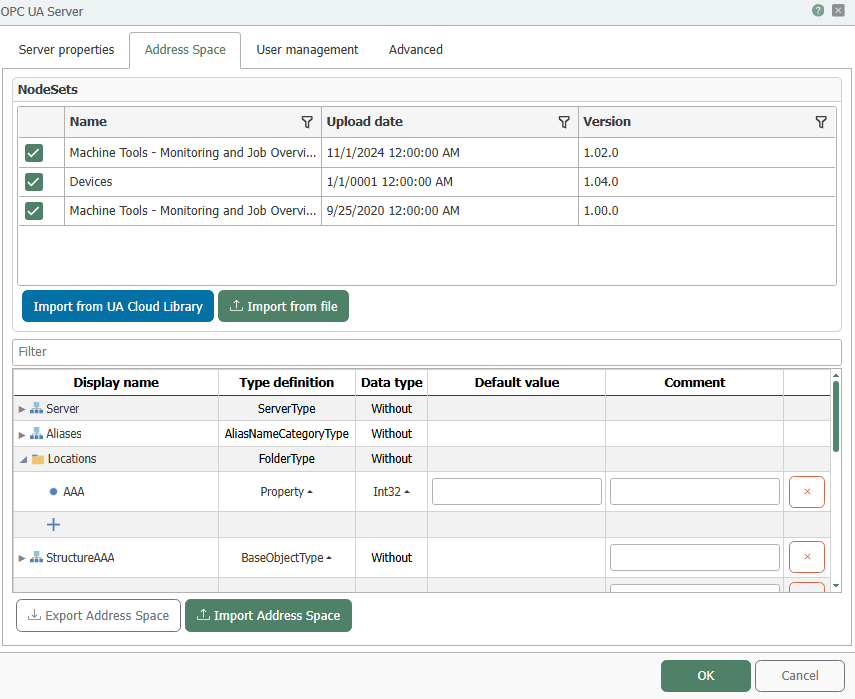Select the AAA property dot icon
Image resolution: width=855 pixels, height=699 pixels.
coord(53,492)
